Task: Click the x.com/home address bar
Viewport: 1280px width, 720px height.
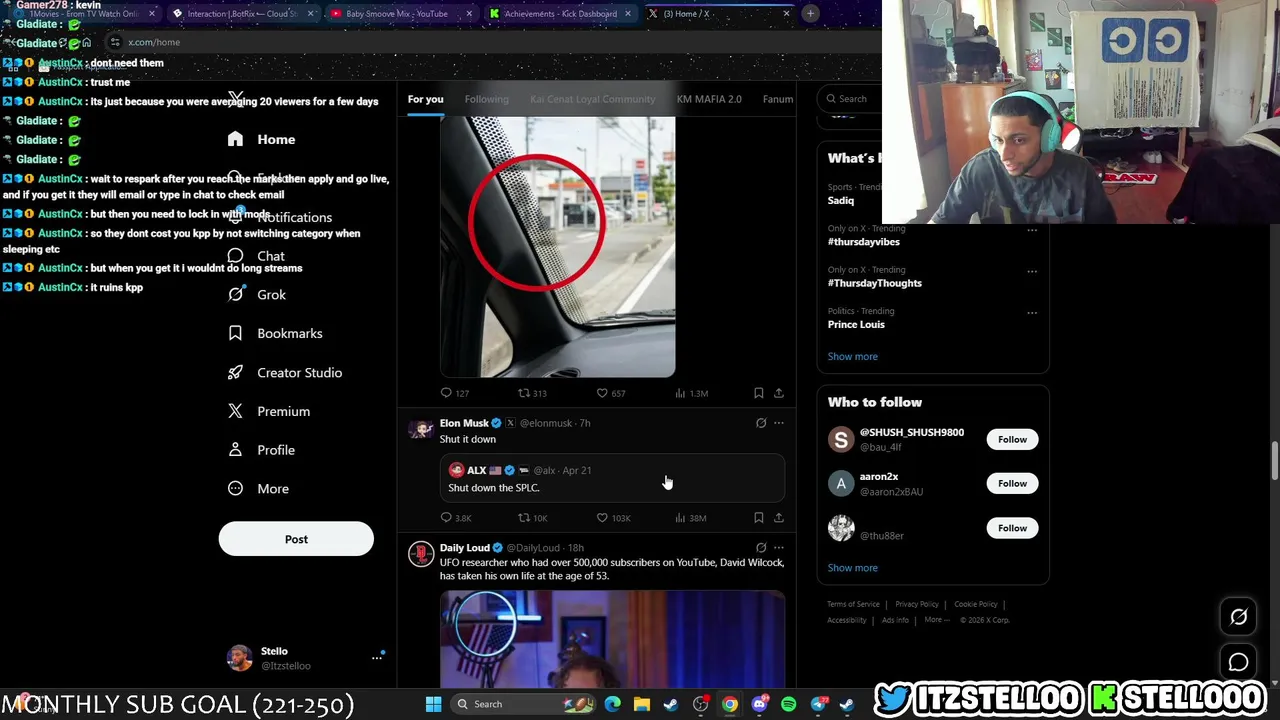Action: 490,42
